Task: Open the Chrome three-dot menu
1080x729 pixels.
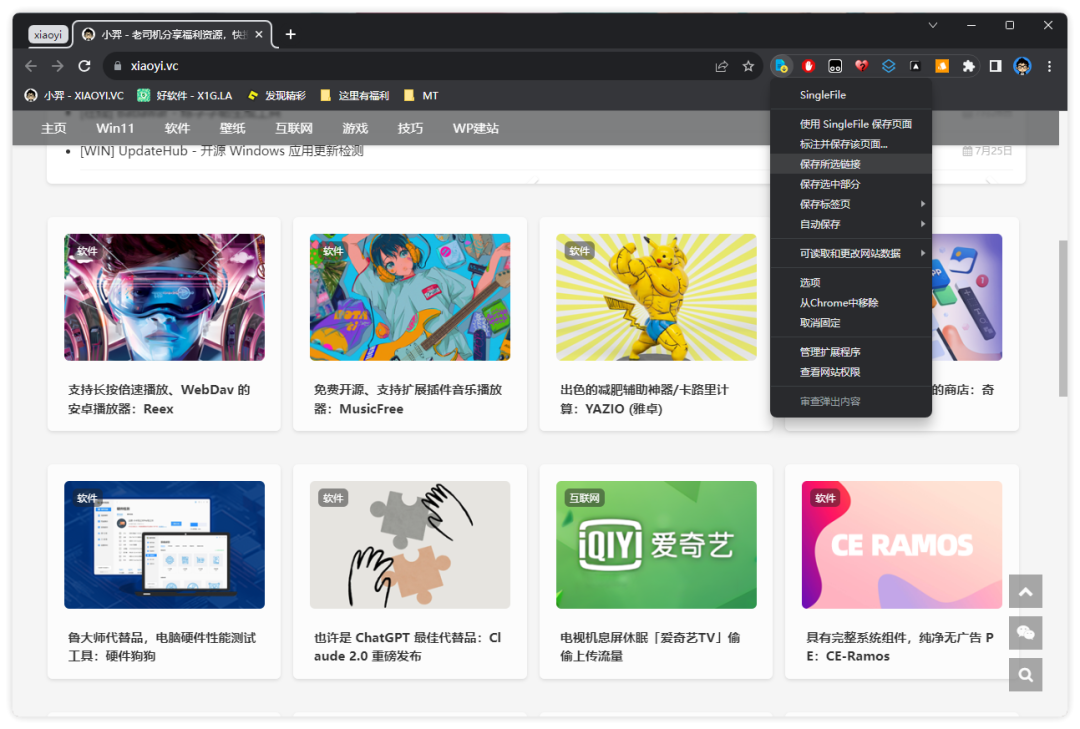Action: [x=1049, y=66]
